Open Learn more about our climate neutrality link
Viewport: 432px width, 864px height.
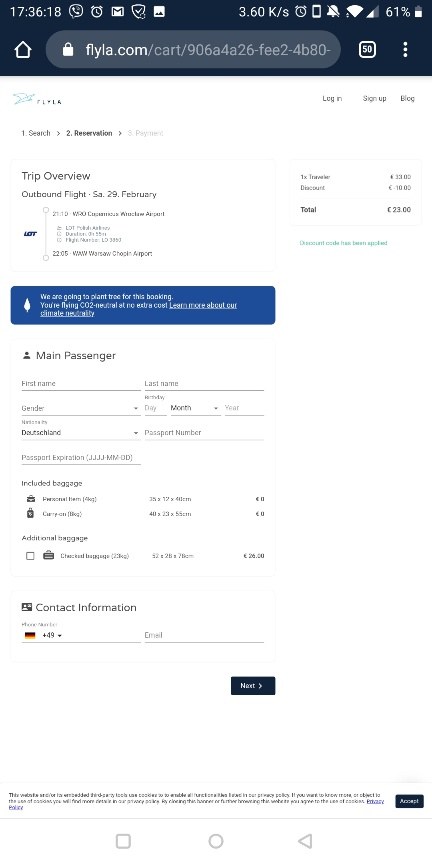coord(138,309)
